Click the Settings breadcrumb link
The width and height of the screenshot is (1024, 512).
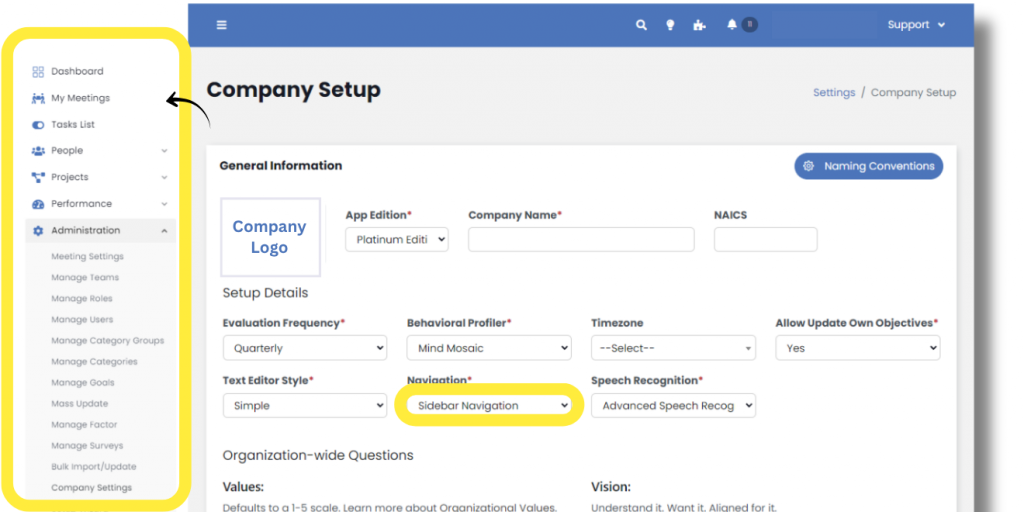tap(833, 92)
